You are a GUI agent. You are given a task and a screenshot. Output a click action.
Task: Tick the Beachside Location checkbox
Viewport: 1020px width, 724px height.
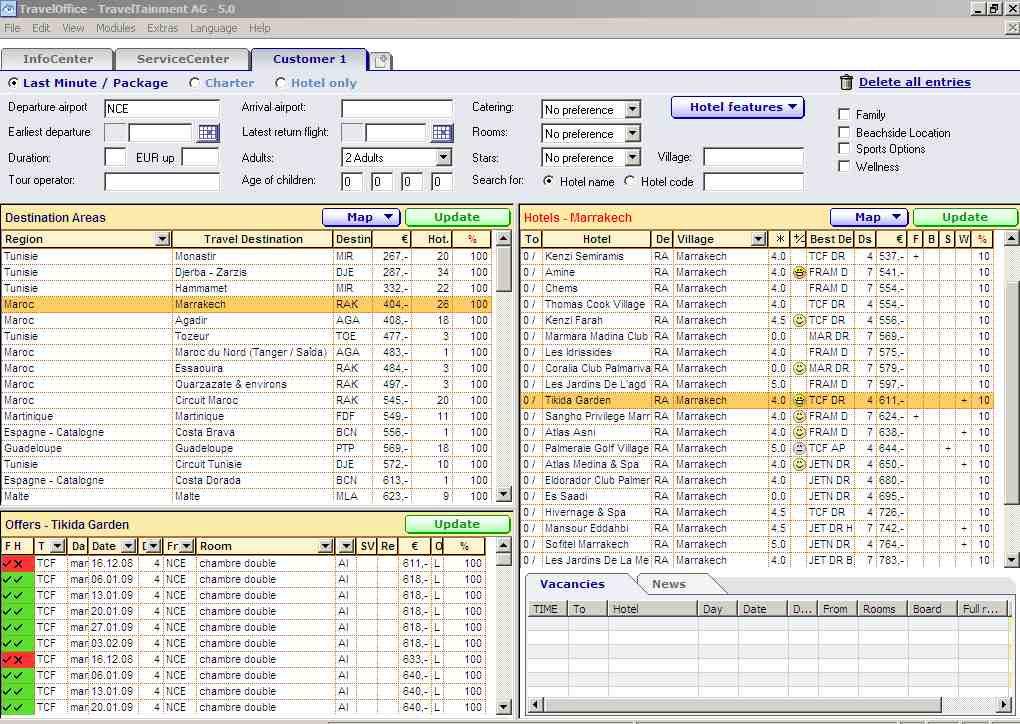[x=844, y=132]
